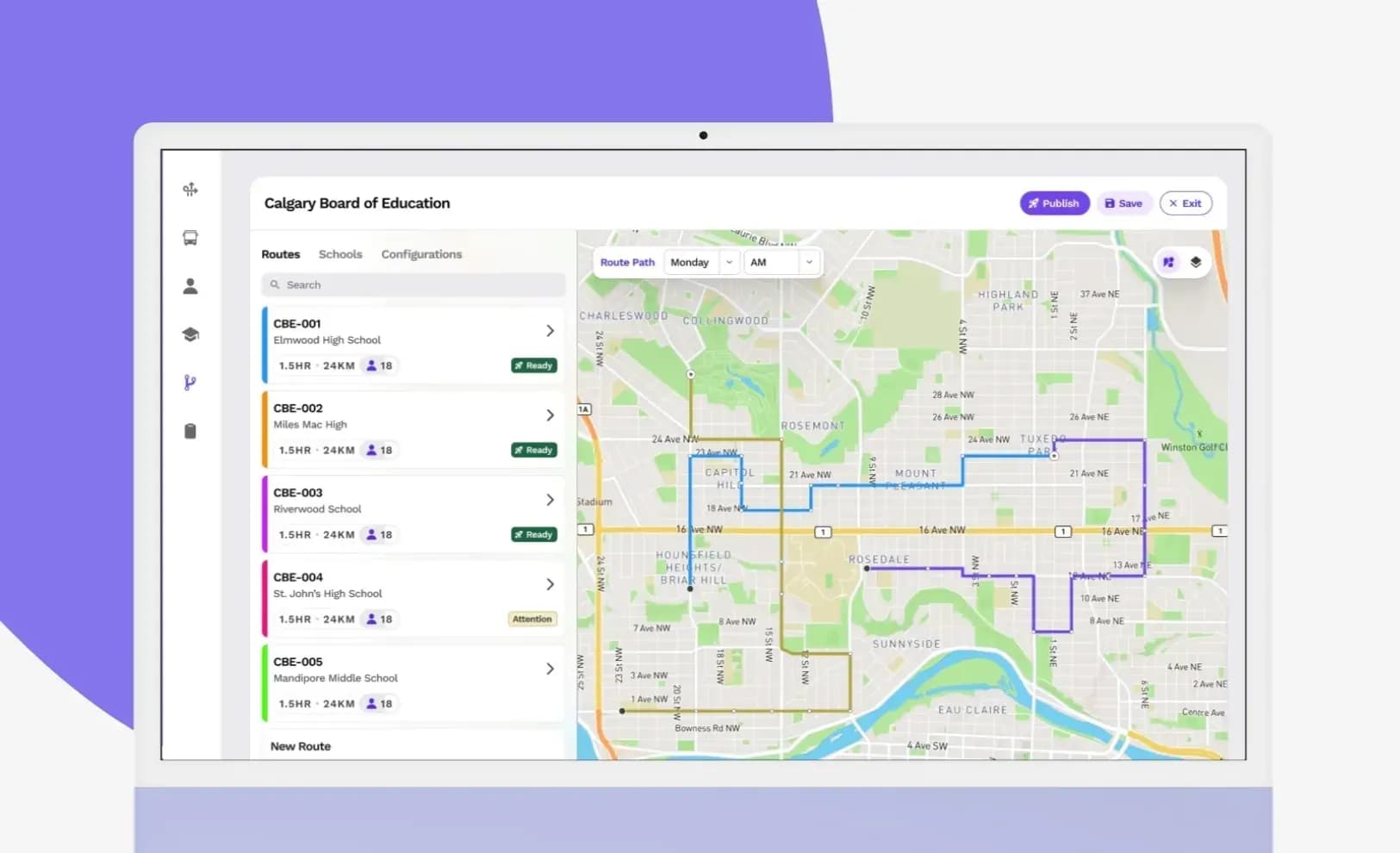This screenshot has height=853, width=1400.
Task: Toggle the Ready status badge on CBE-001
Action: (x=533, y=364)
